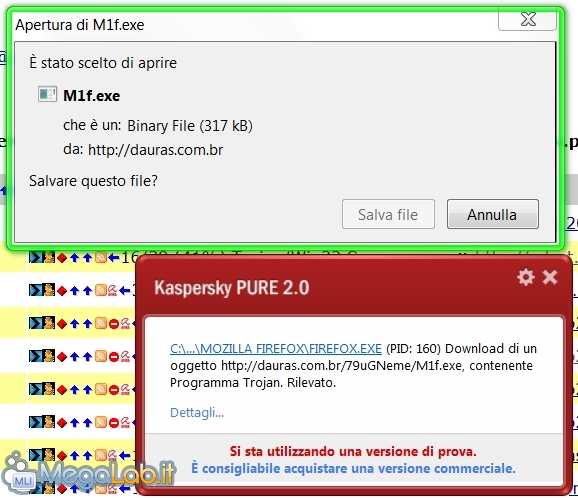Open the MOZILLA FIREFOX\FIREFOX.EXE path link

click(x=276, y=349)
